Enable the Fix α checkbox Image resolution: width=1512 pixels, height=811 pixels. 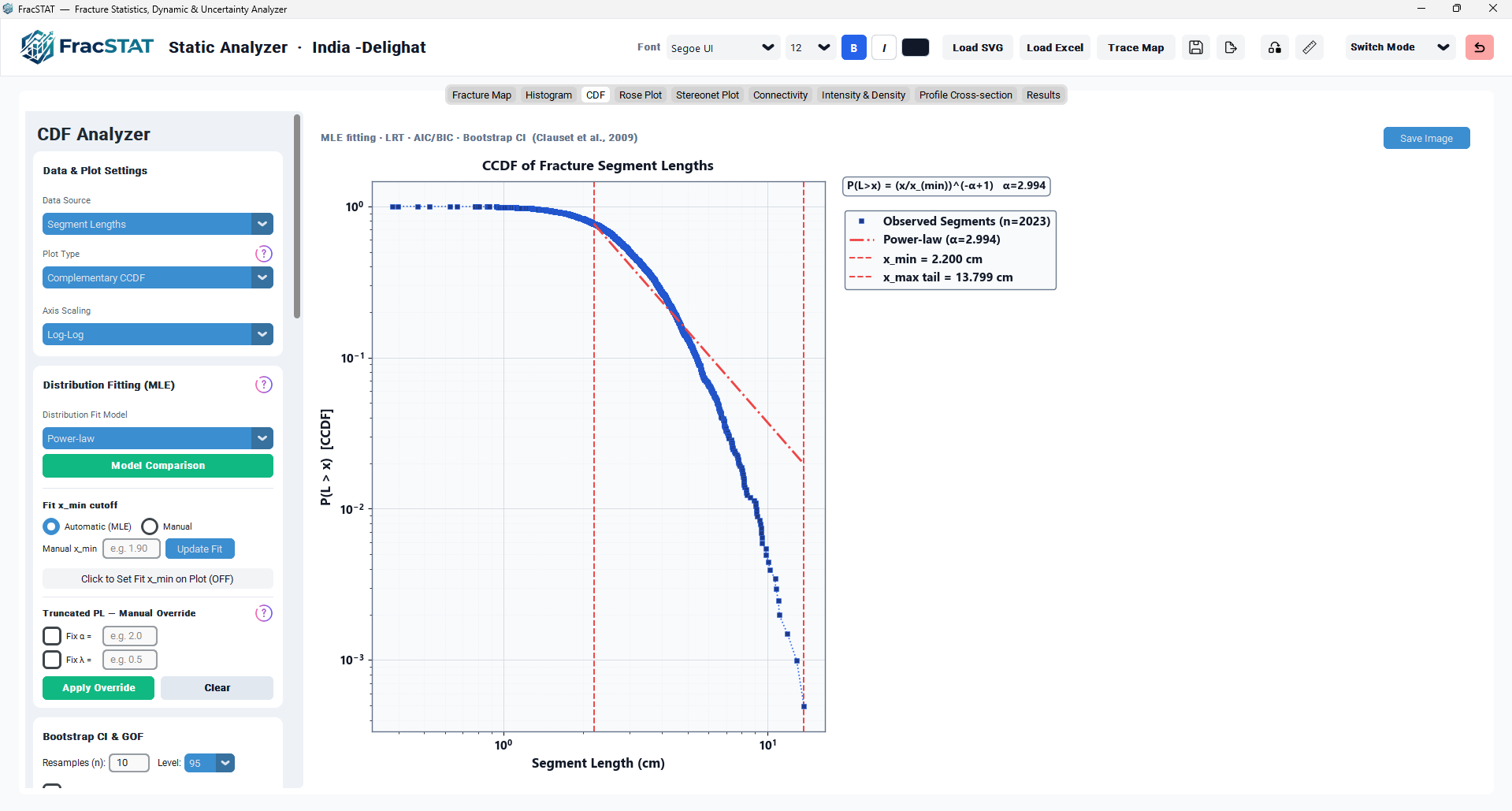[x=52, y=636]
